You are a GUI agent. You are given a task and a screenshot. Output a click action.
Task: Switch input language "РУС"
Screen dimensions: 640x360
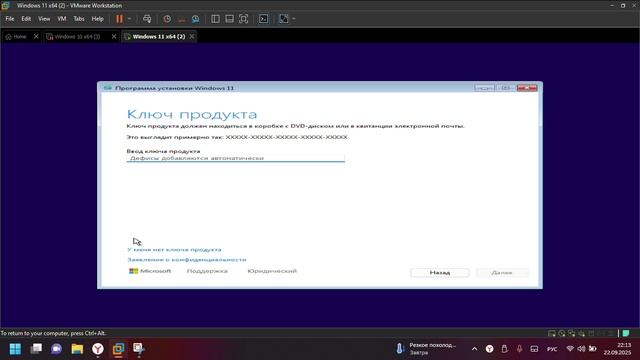[552, 349]
